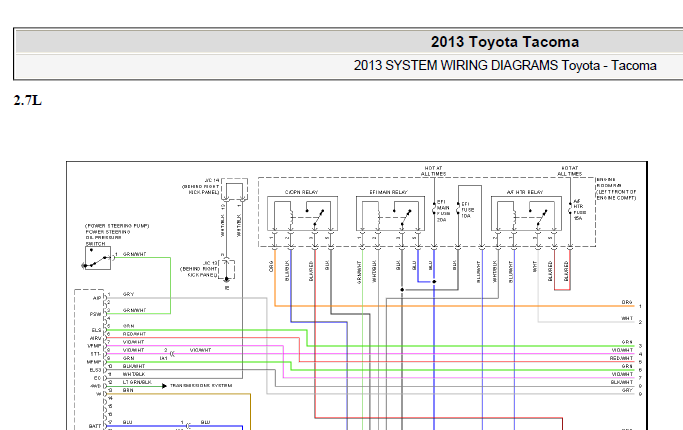Click the A/F HTR relay schematic box
The width and height of the screenshot is (683, 430).
(x=526, y=213)
